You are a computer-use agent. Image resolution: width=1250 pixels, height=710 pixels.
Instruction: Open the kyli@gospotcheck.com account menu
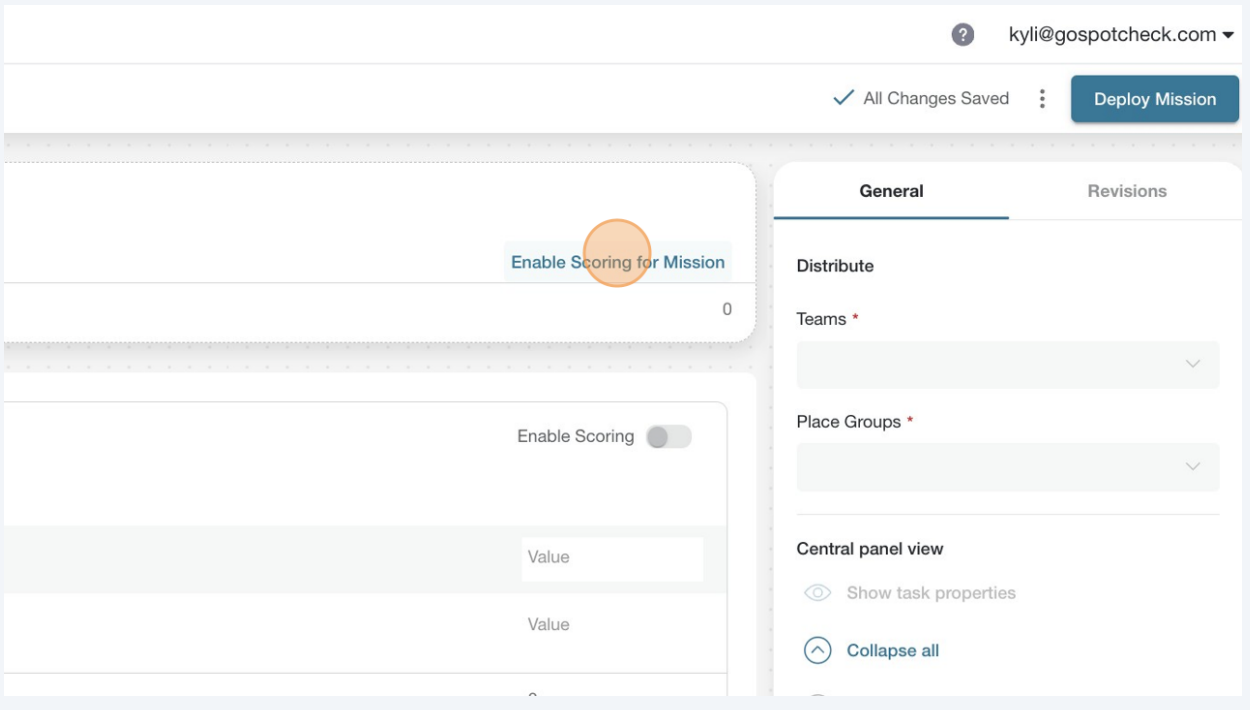(x=1121, y=35)
